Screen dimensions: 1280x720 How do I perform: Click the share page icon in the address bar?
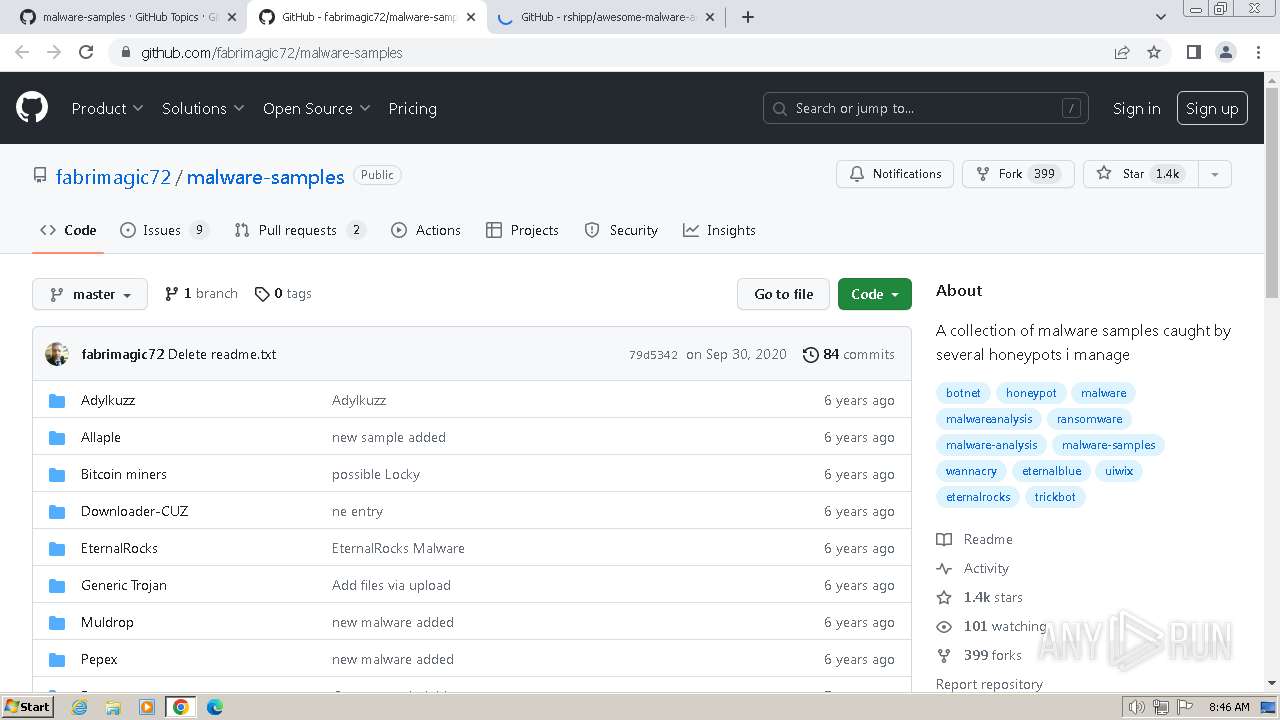click(1122, 52)
